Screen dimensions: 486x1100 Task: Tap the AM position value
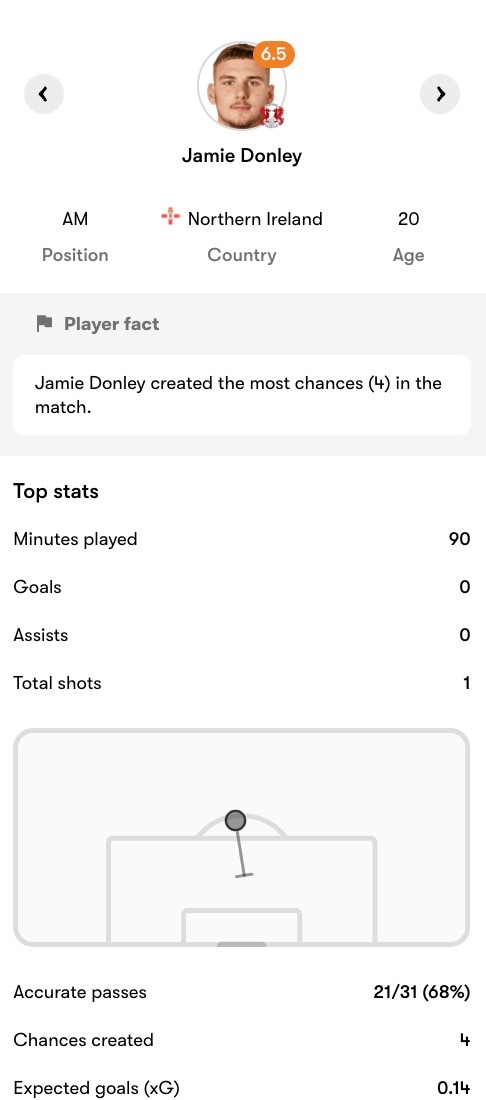point(75,219)
